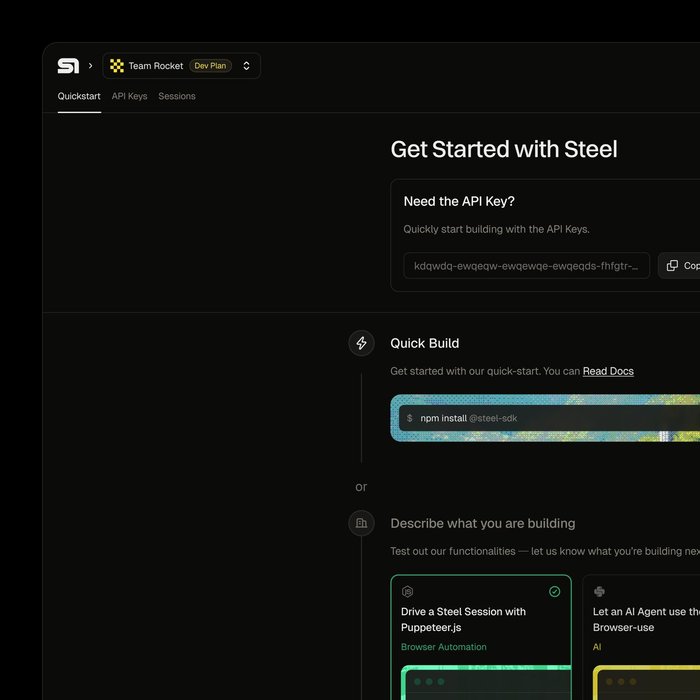Click the Node.js icon on the Puppeteer card
Screen dimensions: 700x700
click(407, 592)
